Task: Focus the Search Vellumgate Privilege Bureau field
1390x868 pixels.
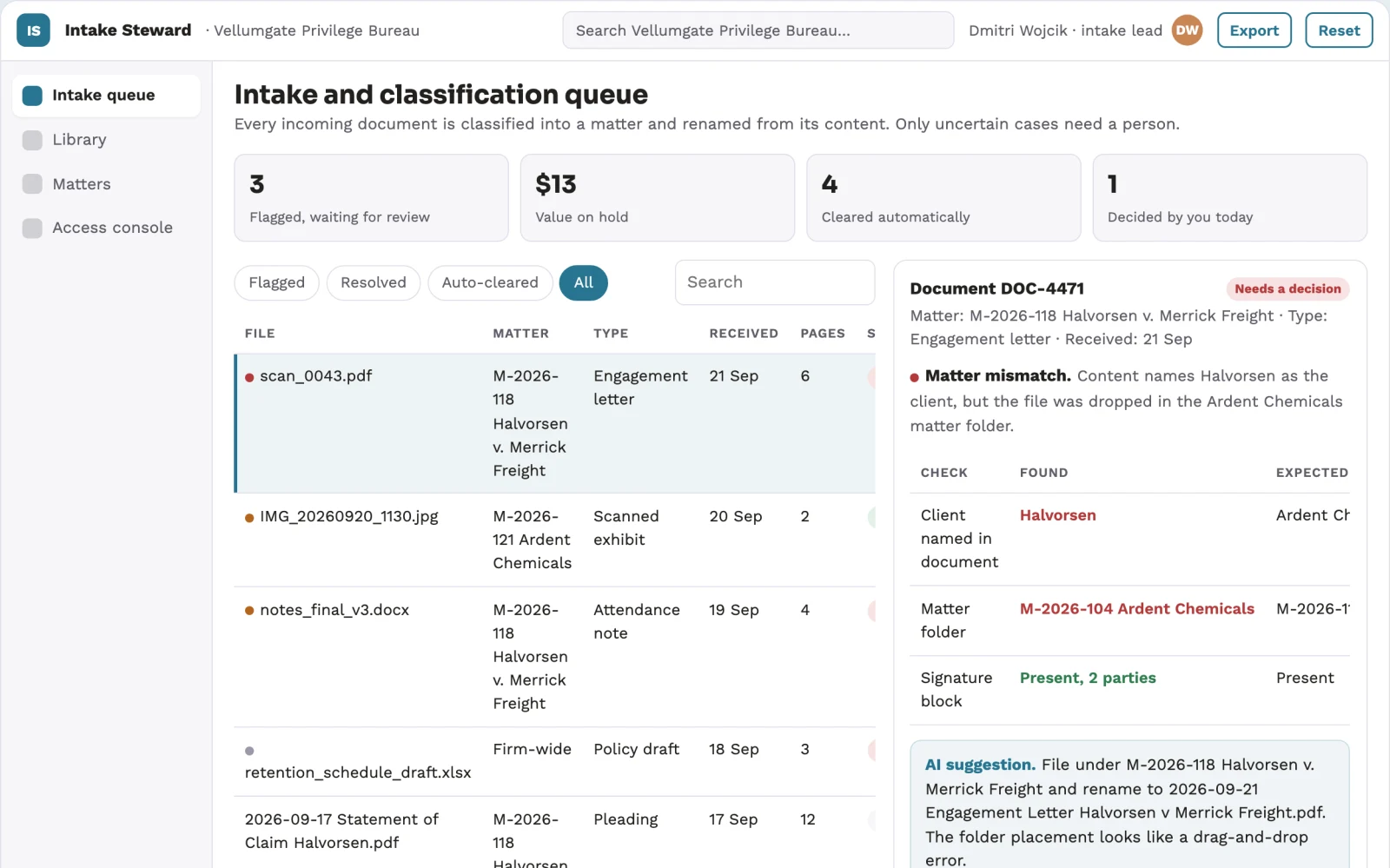Action: coord(758,30)
